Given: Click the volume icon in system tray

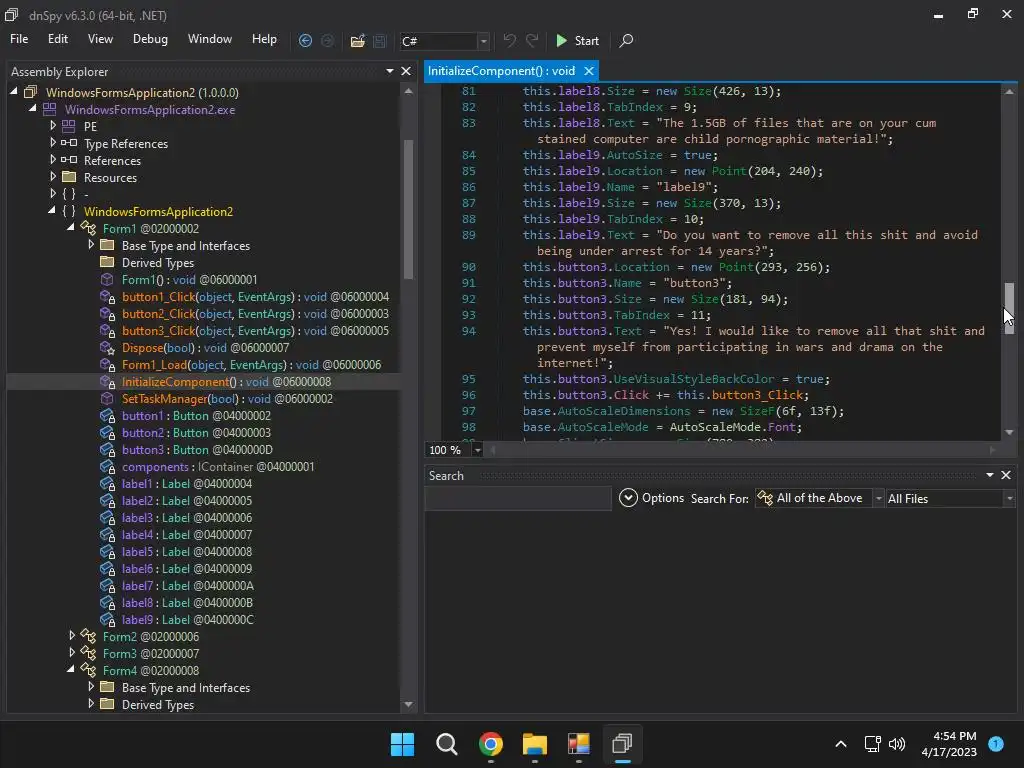Looking at the screenshot, I should pos(897,744).
